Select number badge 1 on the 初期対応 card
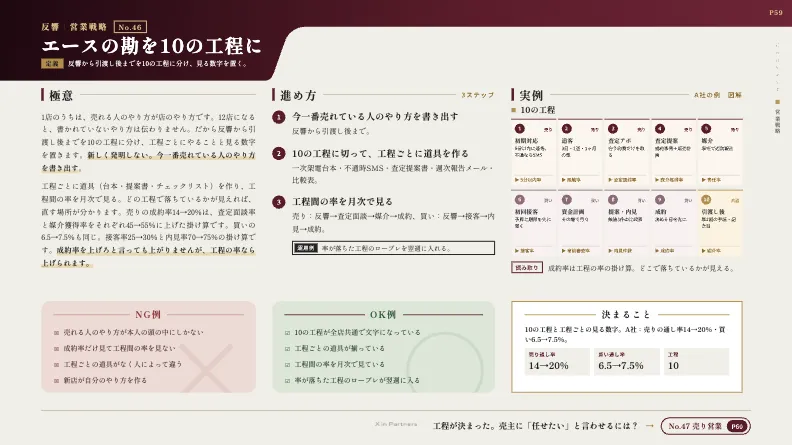The height and width of the screenshot is (445, 792). 520,129
